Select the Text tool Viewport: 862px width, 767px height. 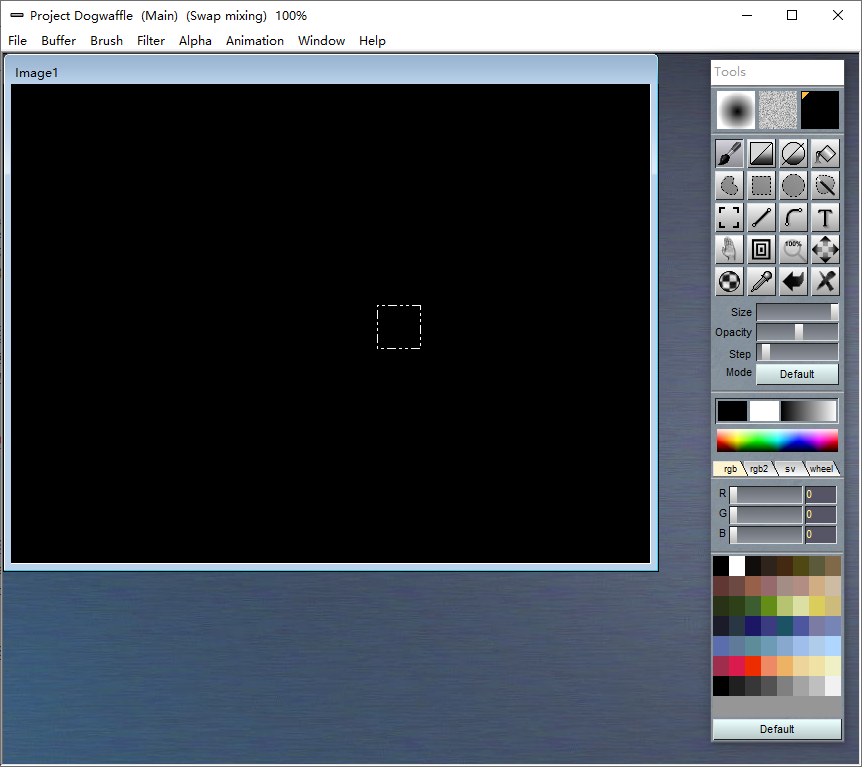825,218
